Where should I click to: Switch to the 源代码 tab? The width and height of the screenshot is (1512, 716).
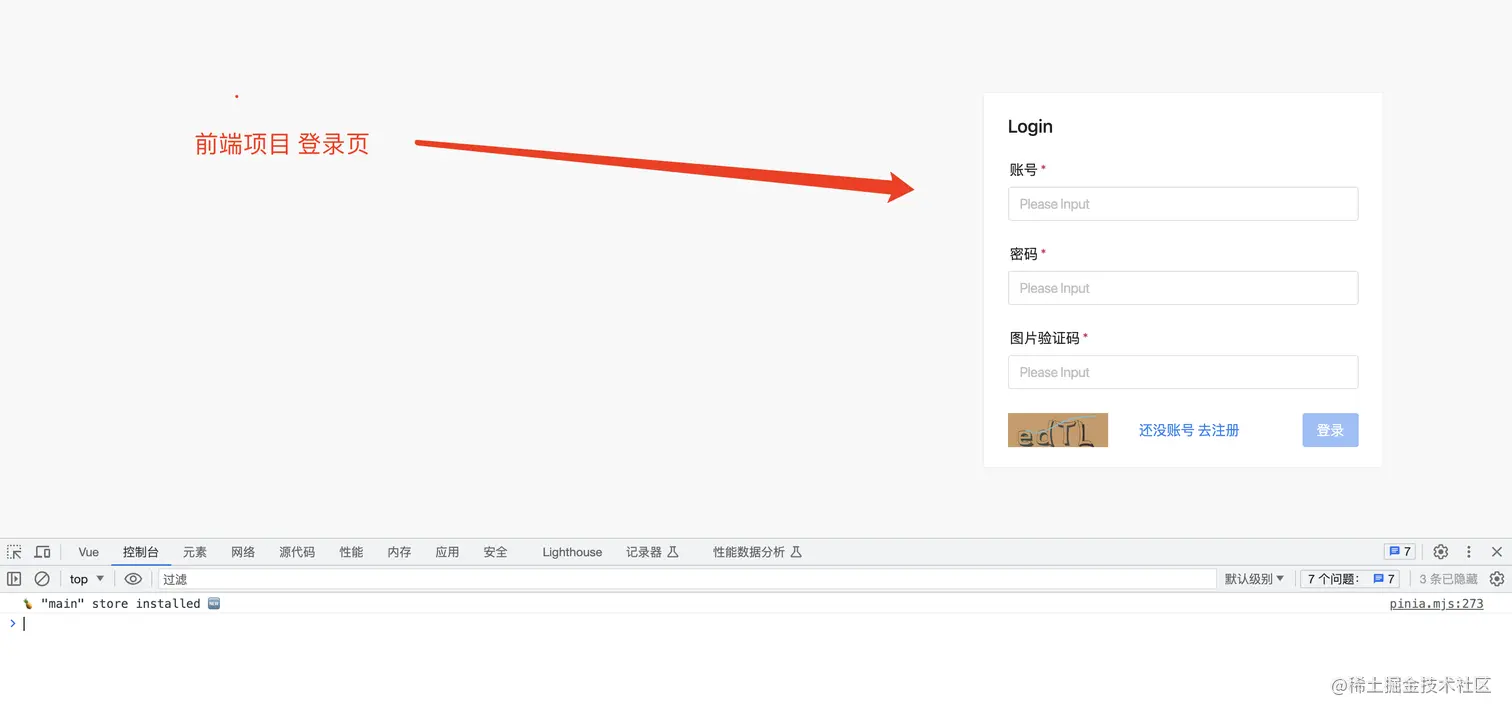pyautogui.click(x=297, y=552)
